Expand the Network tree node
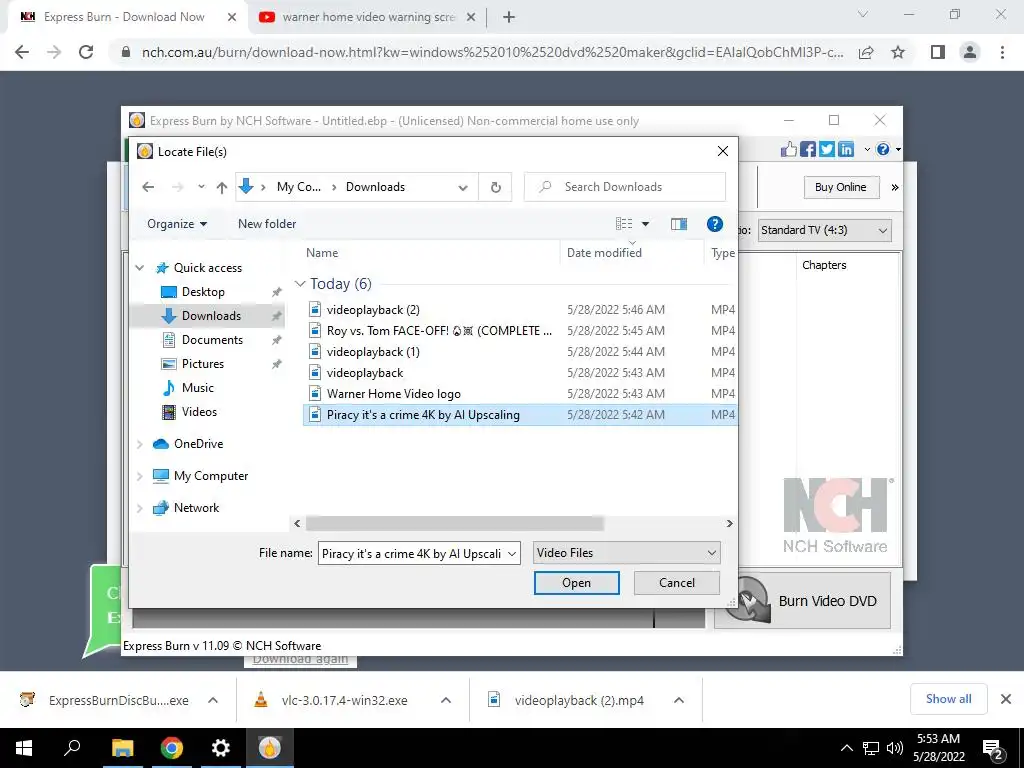Screen dimensions: 1024x768 coord(140,508)
